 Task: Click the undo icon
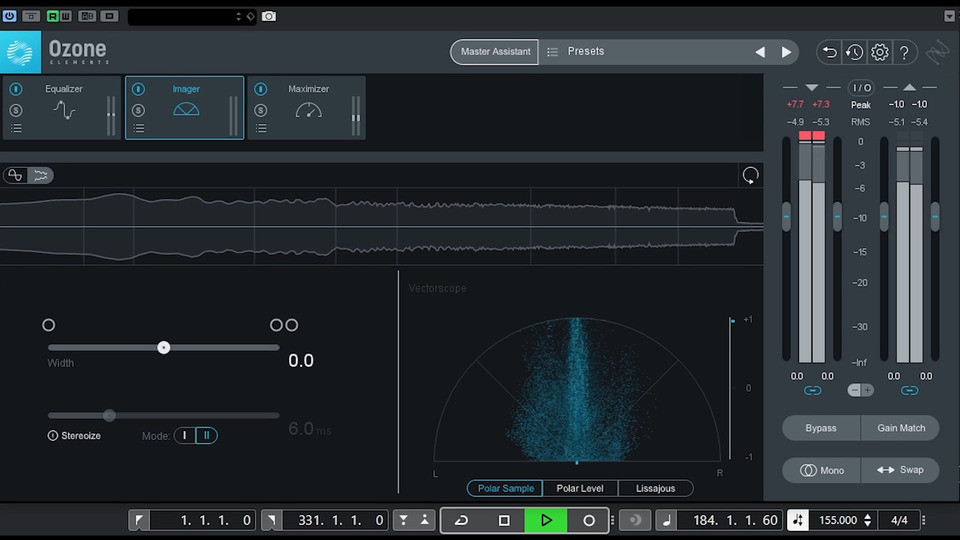click(x=829, y=53)
